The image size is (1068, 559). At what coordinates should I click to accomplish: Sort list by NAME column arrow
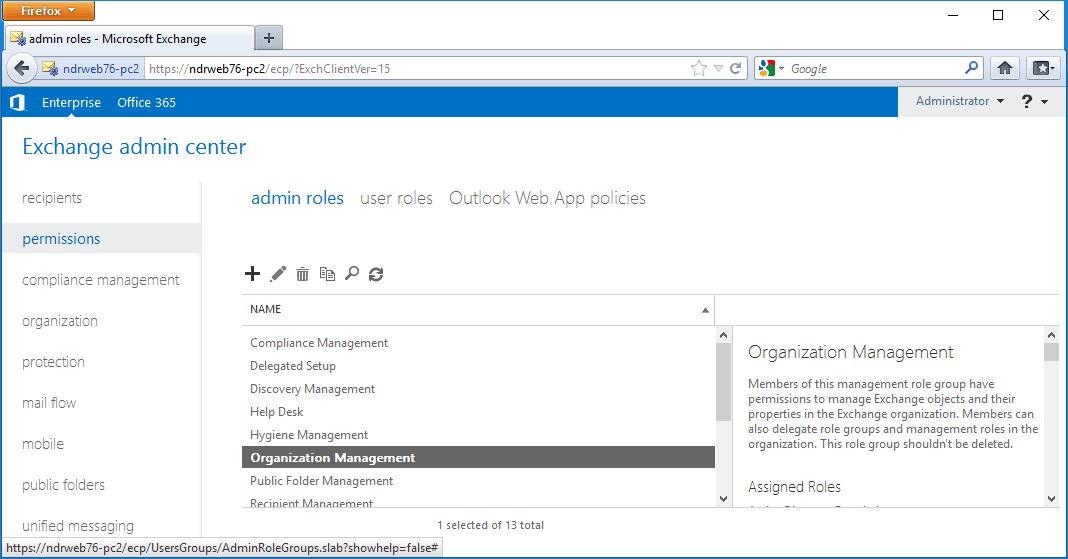coord(705,310)
